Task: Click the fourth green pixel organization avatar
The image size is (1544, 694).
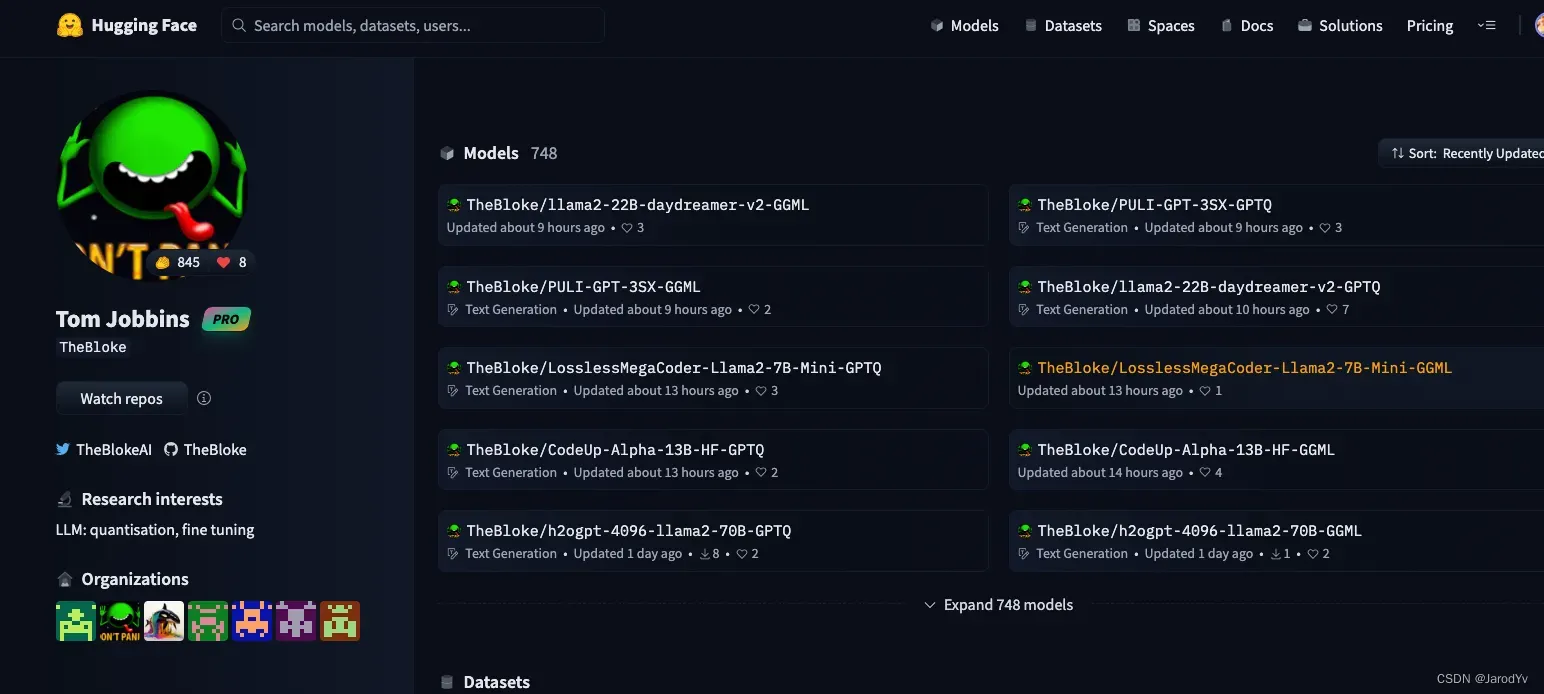Action: point(208,621)
